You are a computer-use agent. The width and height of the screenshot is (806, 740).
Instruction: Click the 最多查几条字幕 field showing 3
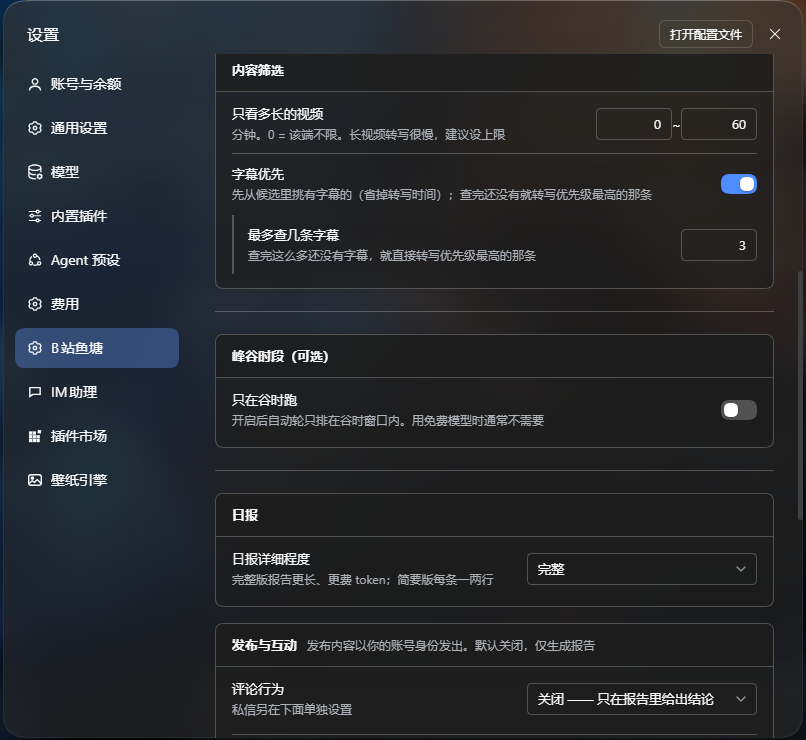coord(719,245)
